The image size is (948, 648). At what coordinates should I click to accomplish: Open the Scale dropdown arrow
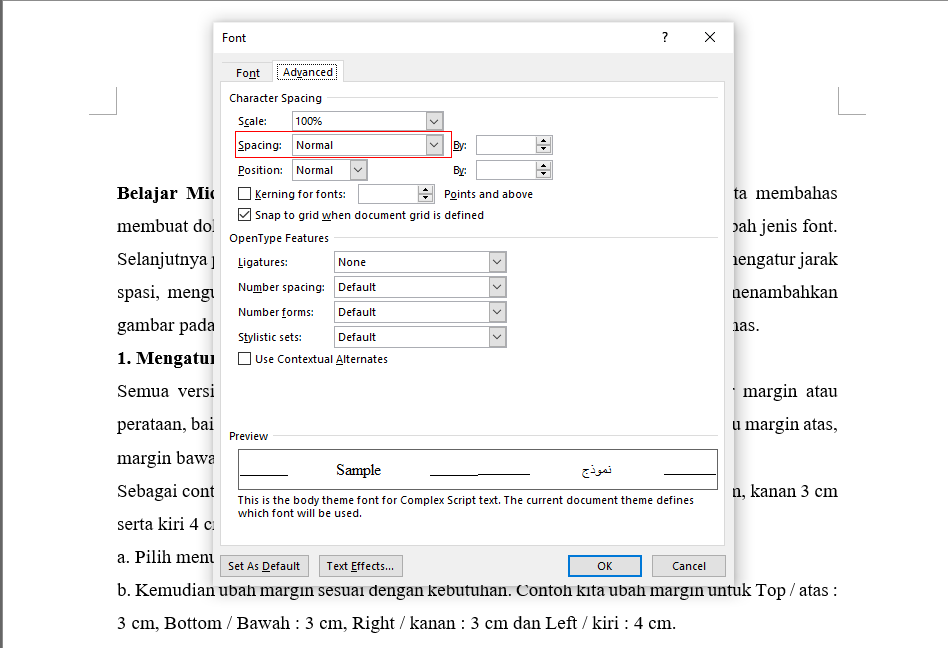click(434, 120)
